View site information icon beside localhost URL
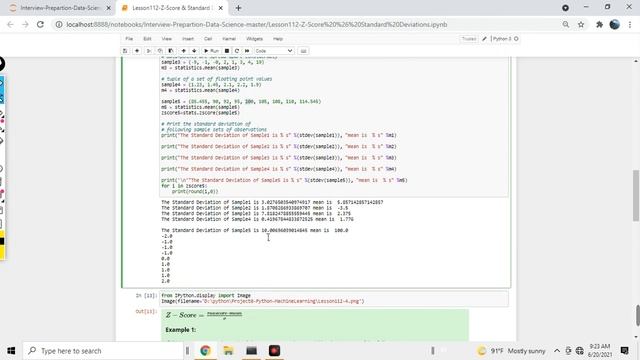 [x=59, y=24]
